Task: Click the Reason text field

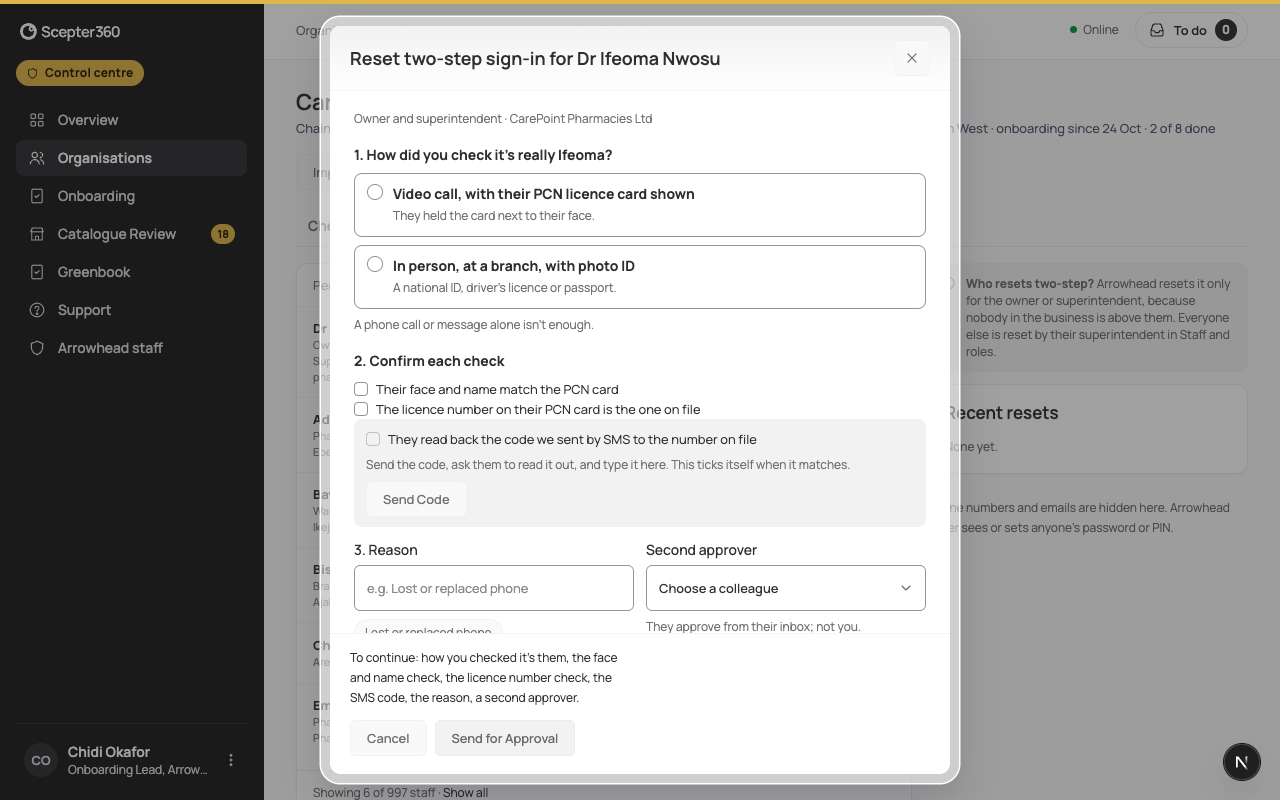Action: (x=494, y=588)
